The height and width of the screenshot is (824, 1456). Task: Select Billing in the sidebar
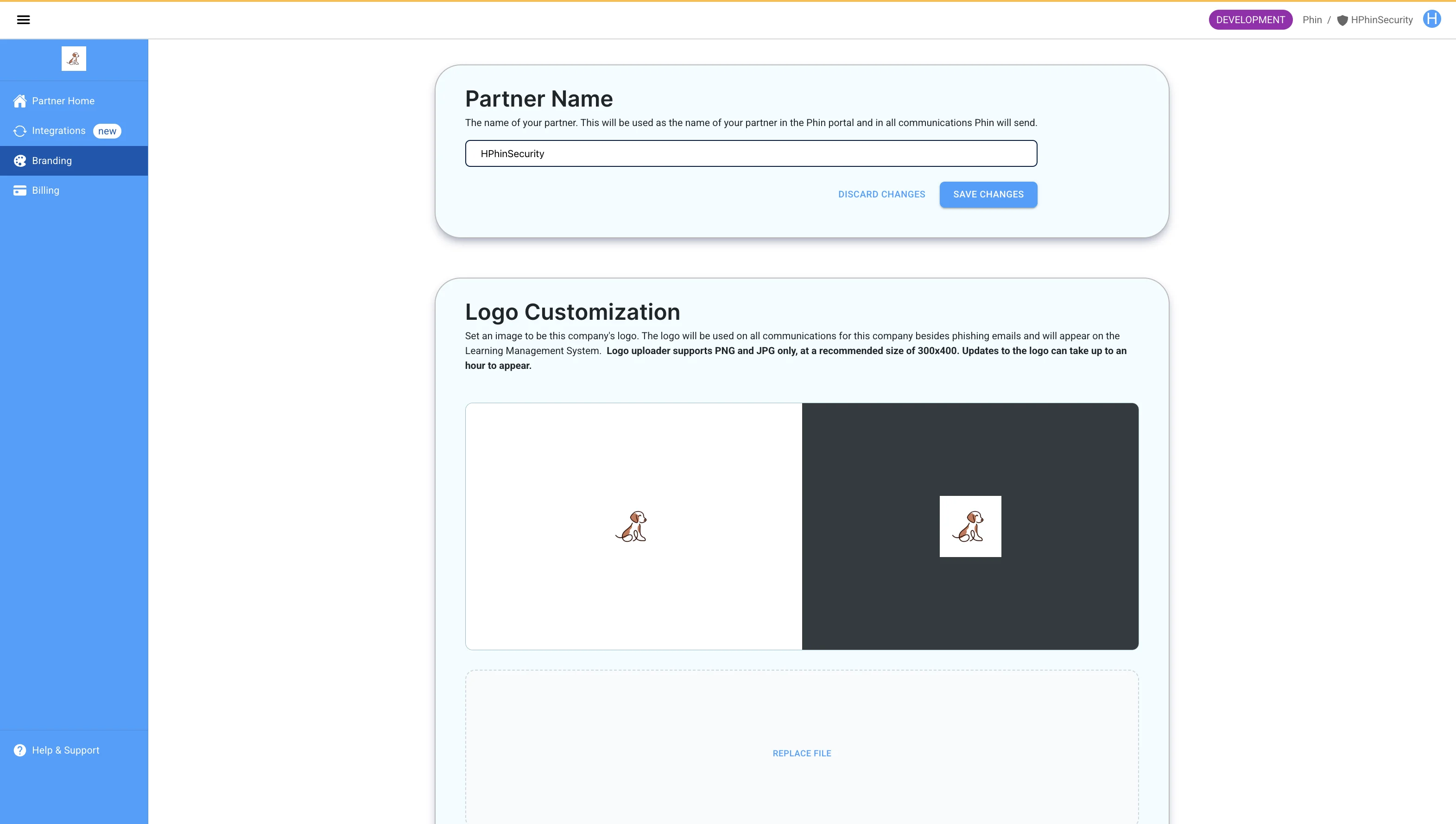point(45,191)
